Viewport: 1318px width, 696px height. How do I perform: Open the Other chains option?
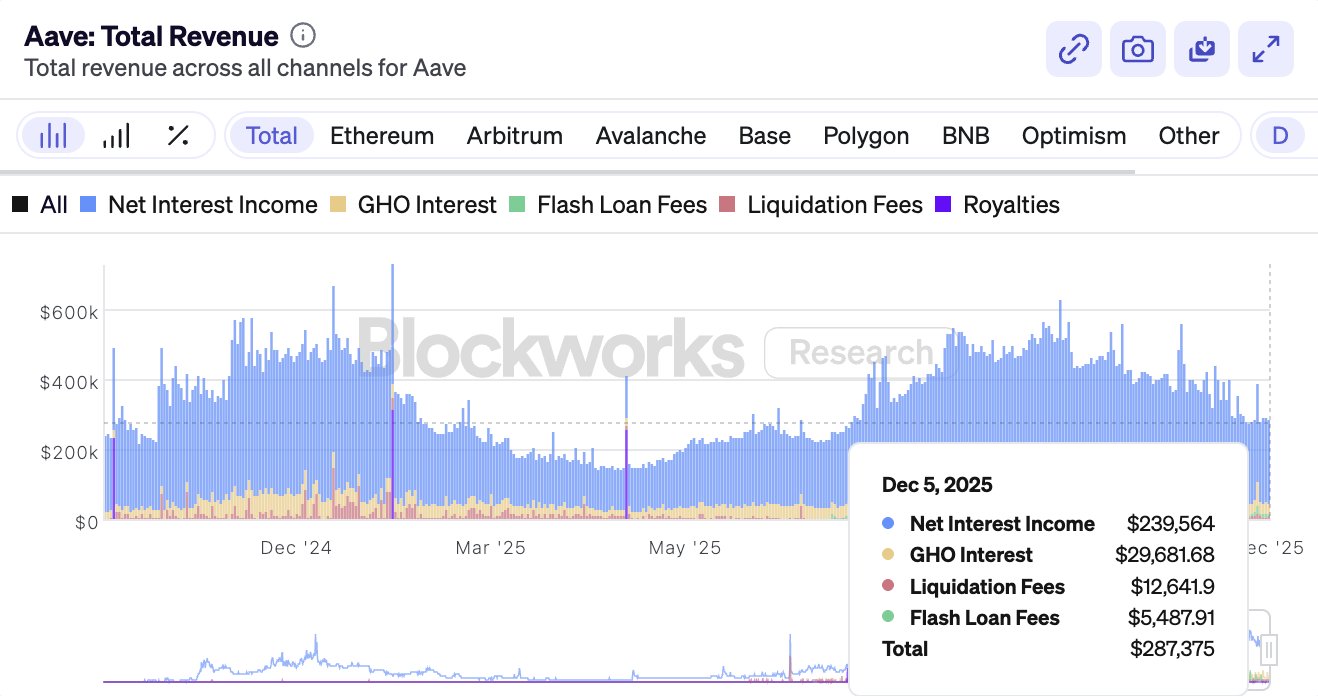(1188, 135)
